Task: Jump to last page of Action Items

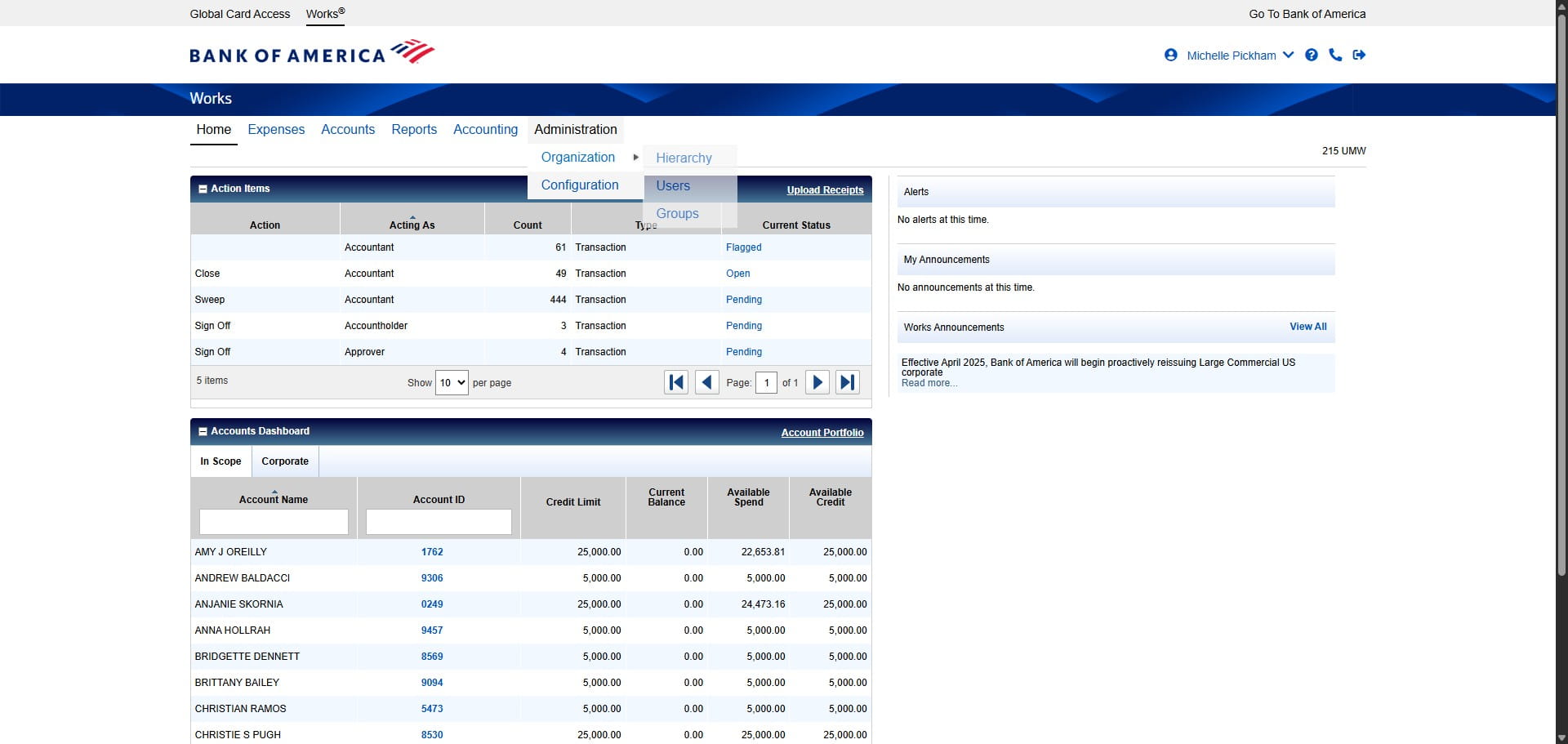Action: [x=847, y=382]
